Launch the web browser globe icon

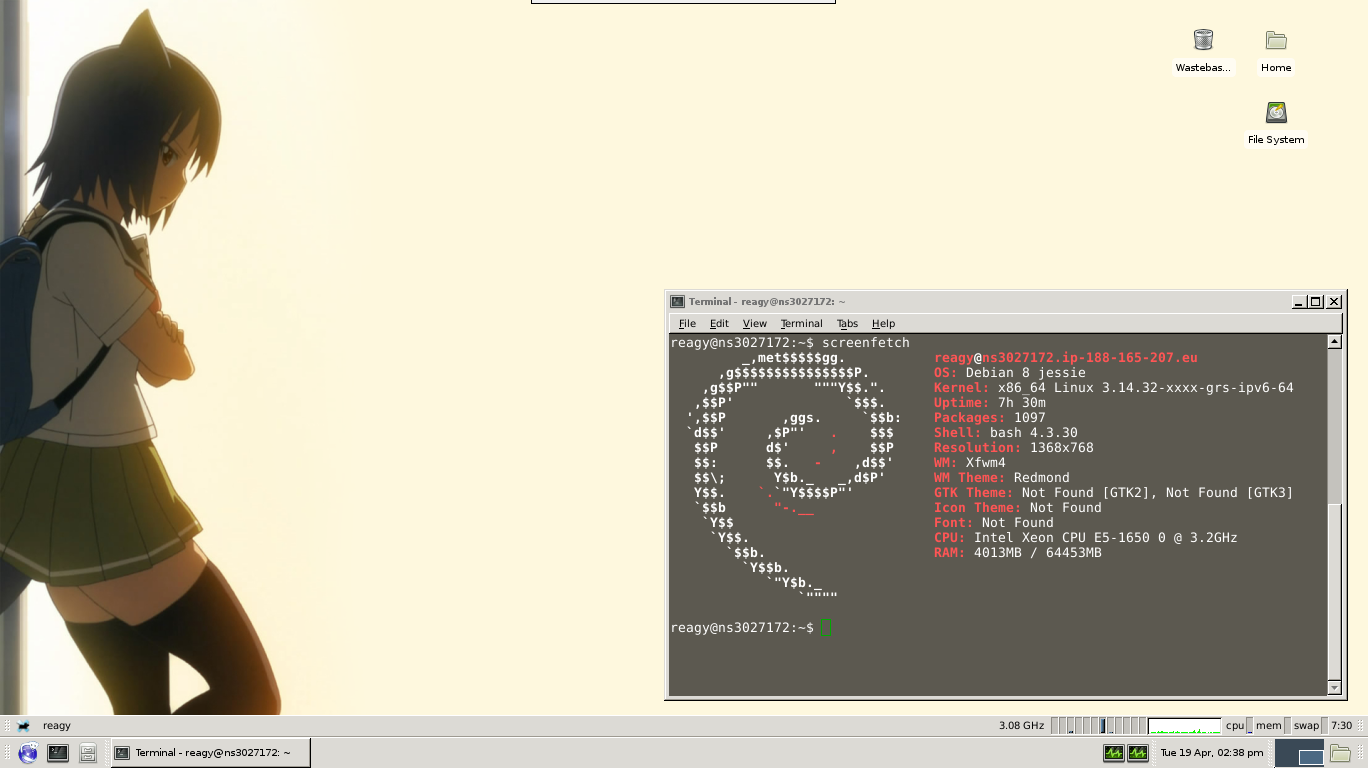[x=28, y=753]
